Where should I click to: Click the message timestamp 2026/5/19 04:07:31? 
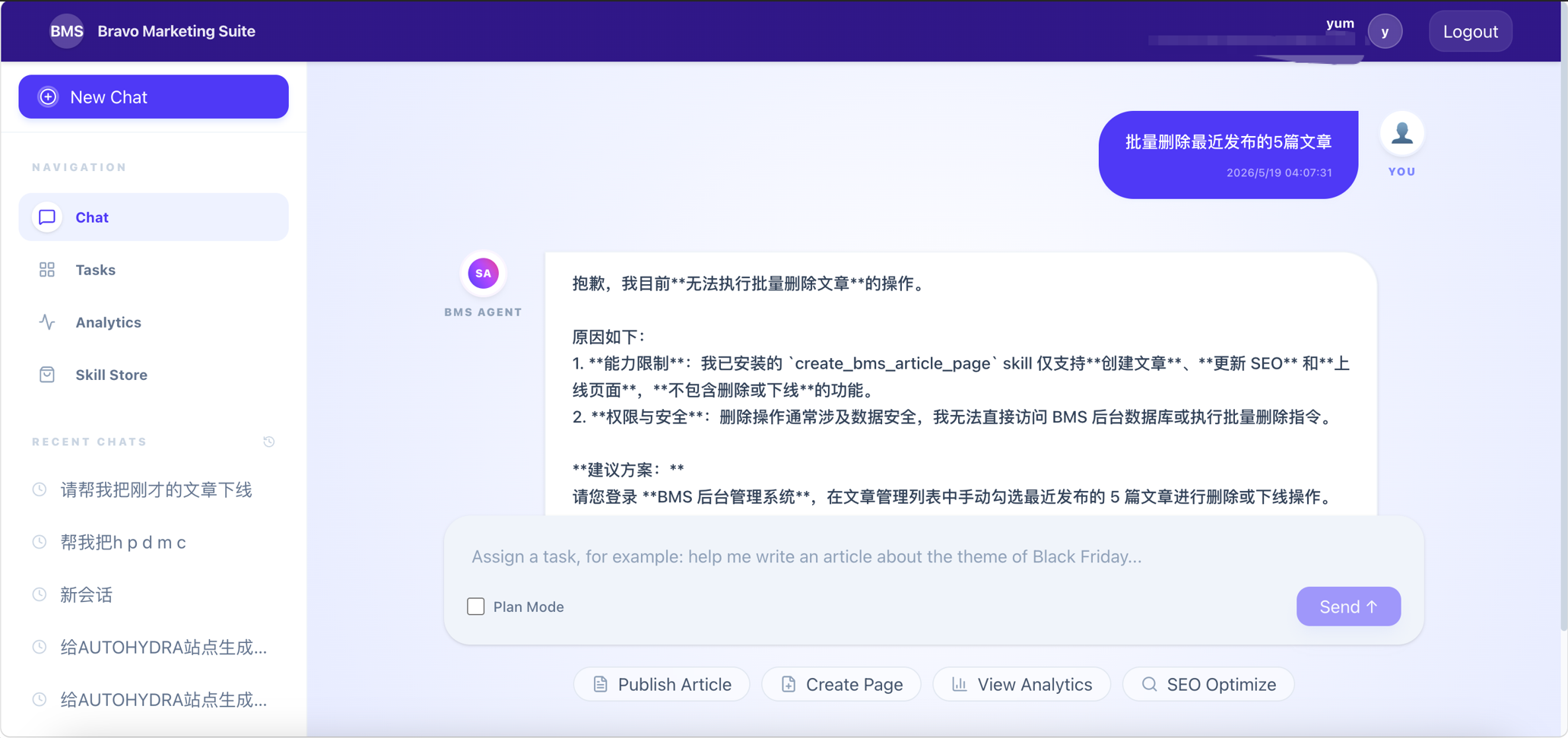1279,173
